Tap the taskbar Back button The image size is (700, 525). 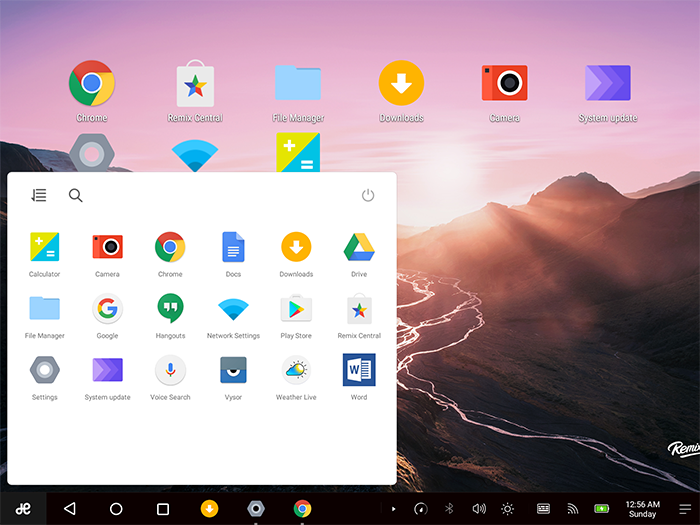tap(70, 508)
